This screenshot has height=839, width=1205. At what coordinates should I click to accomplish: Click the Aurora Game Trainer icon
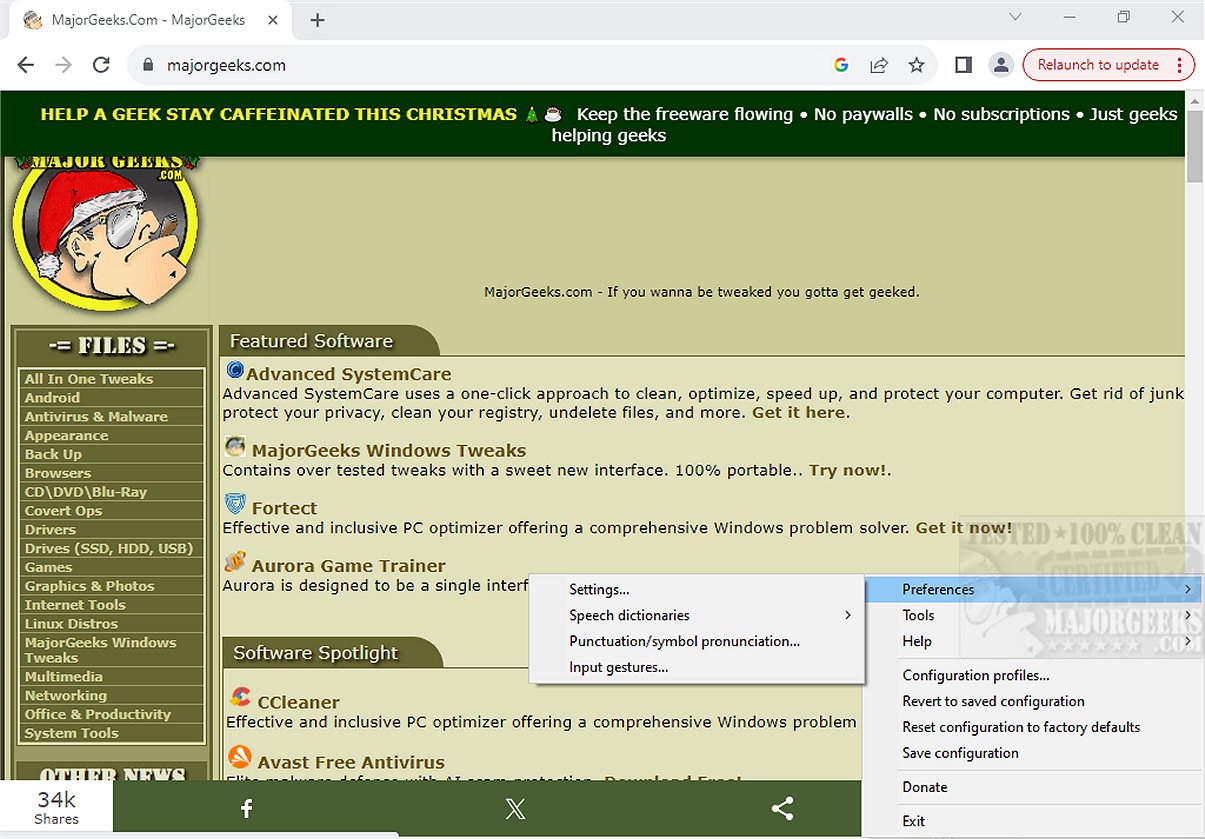click(x=235, y=562)
